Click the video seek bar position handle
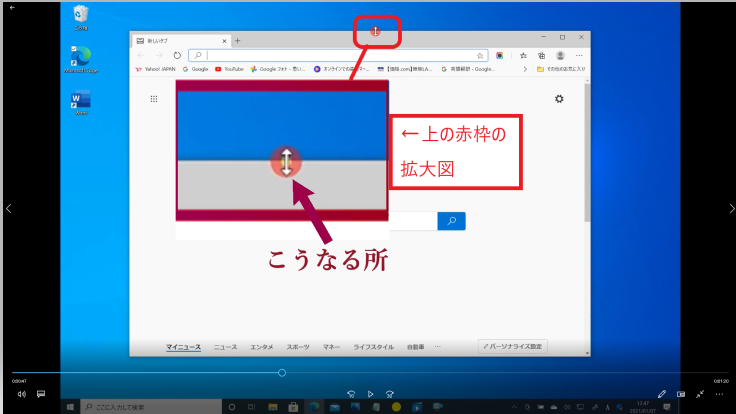 [282, 373]
